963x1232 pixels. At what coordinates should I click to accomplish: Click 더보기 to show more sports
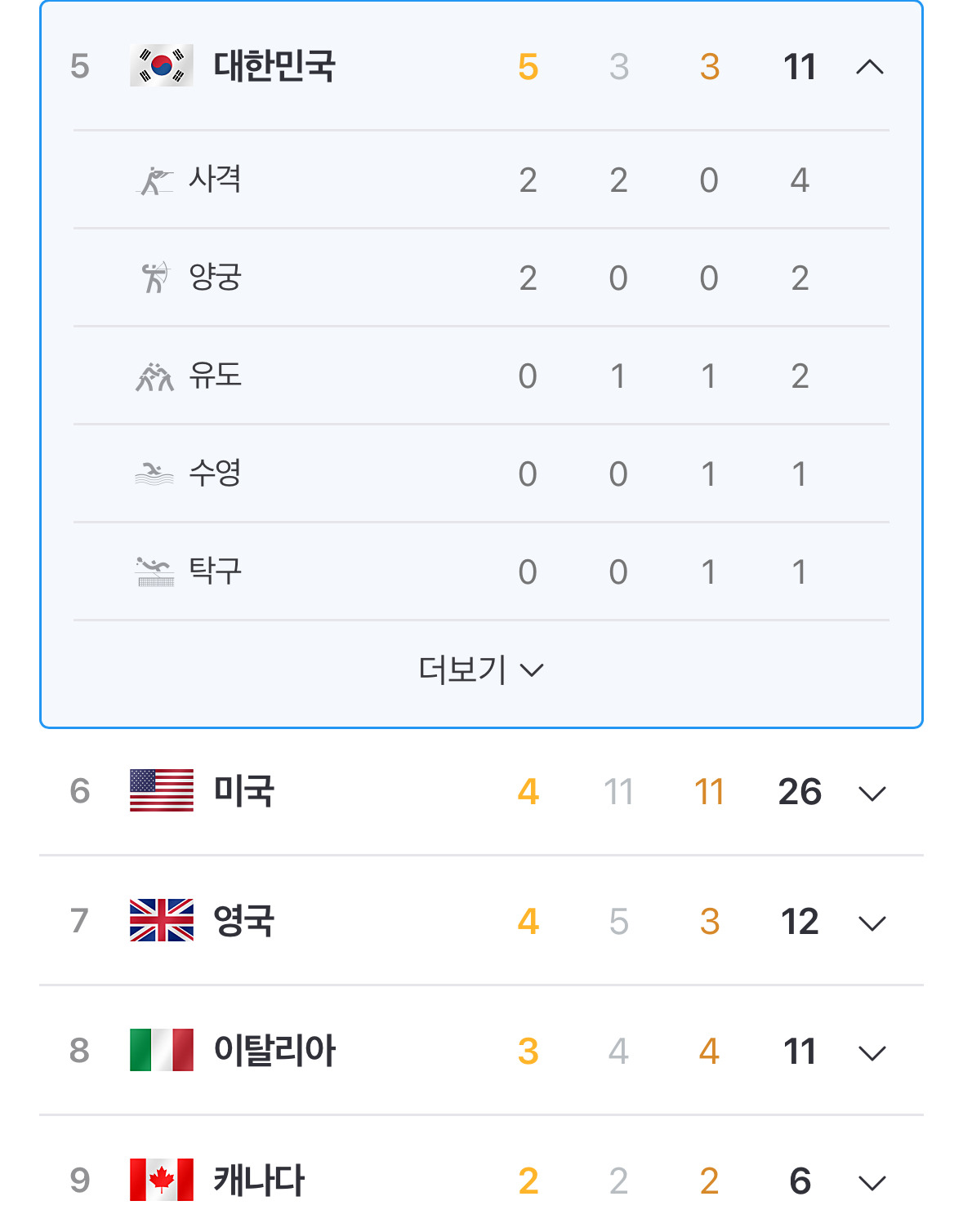click(480, 670)
